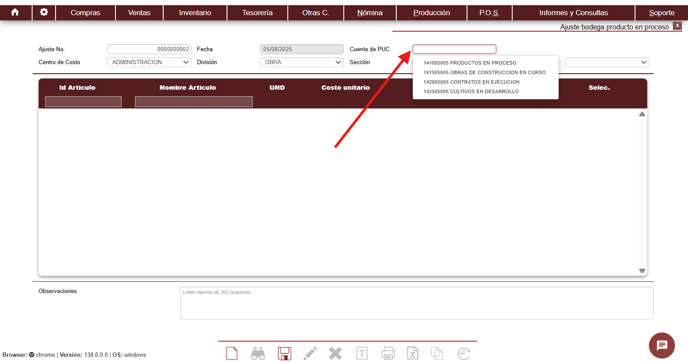This screenshot has width=688, height=362.
Task: Open the Inventario menu
Action: pyautogui.click(x=195, y=13)
